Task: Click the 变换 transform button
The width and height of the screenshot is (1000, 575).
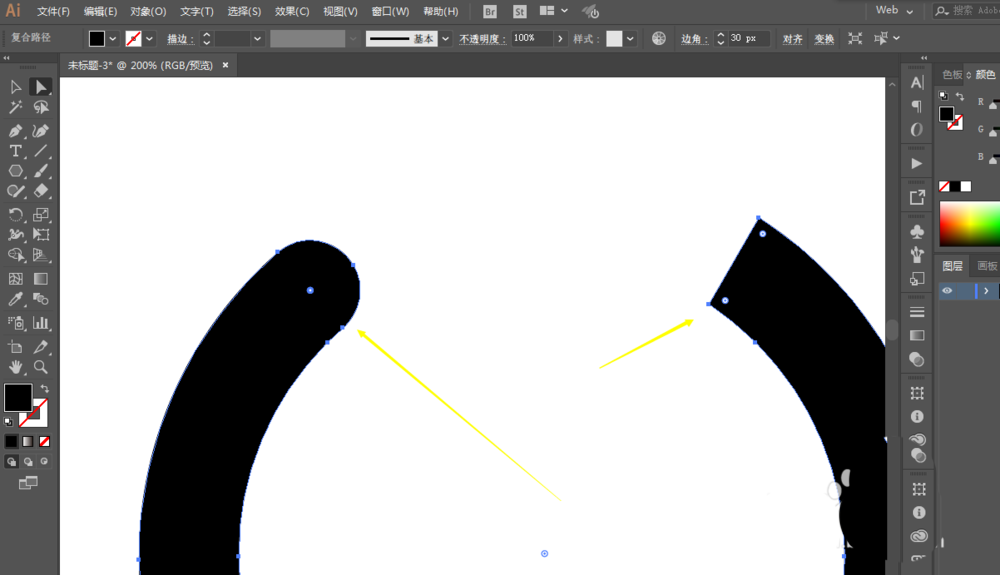Action: (824, 39)
